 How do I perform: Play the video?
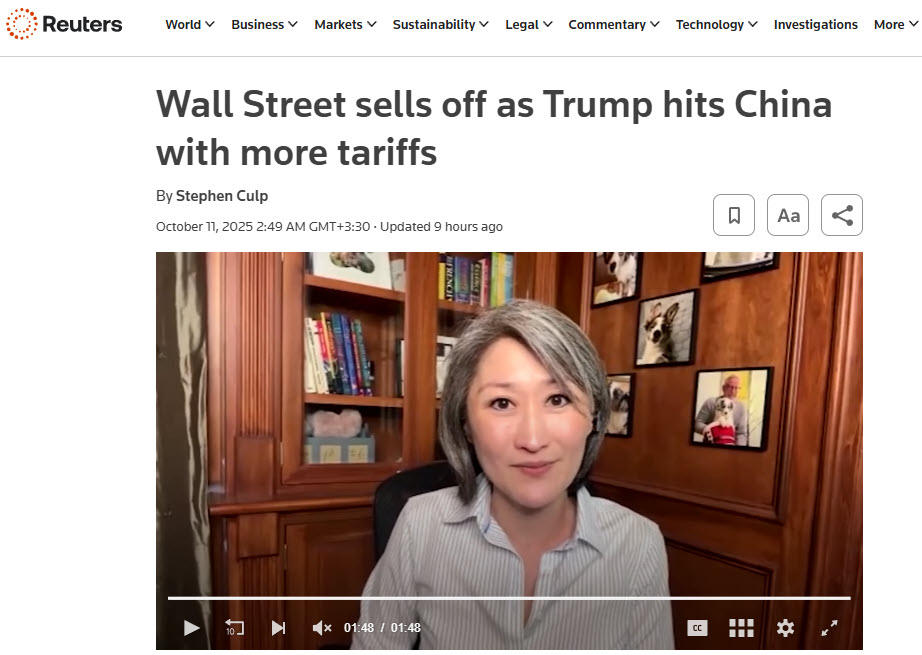[x=191, y=628]
